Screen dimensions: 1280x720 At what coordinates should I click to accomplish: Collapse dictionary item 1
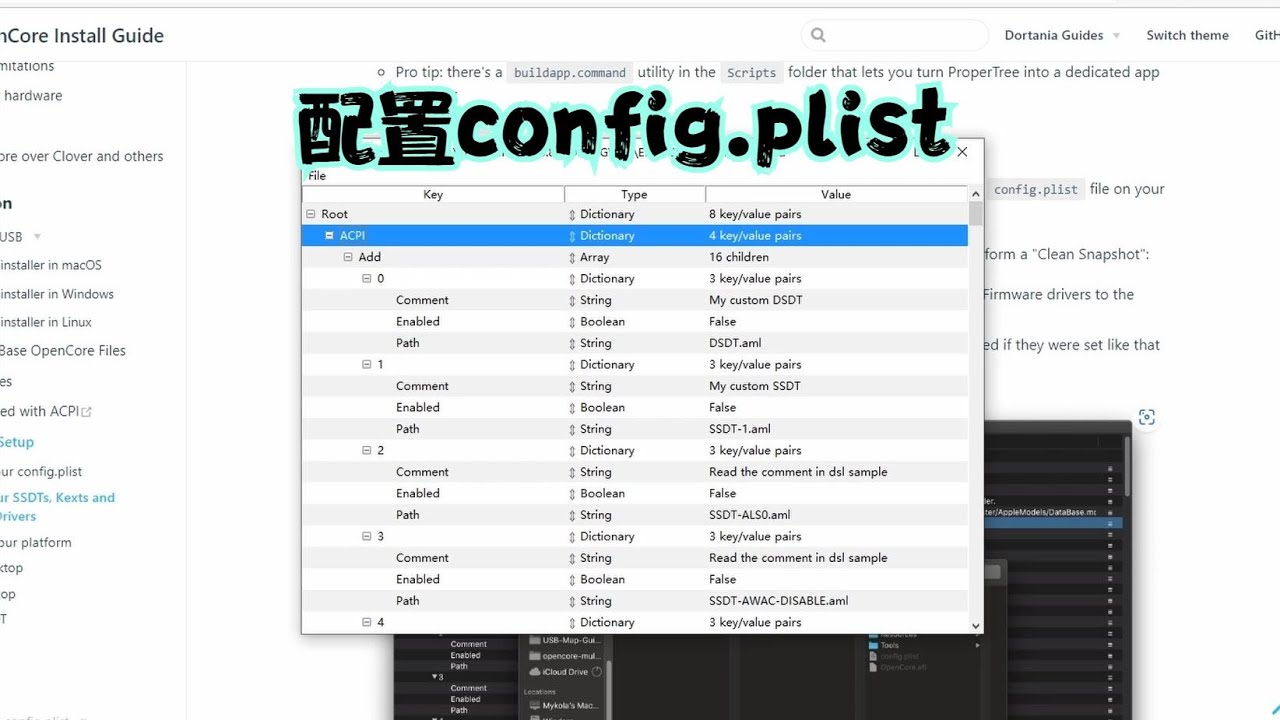pyautogui.click(x=366, y=365)
